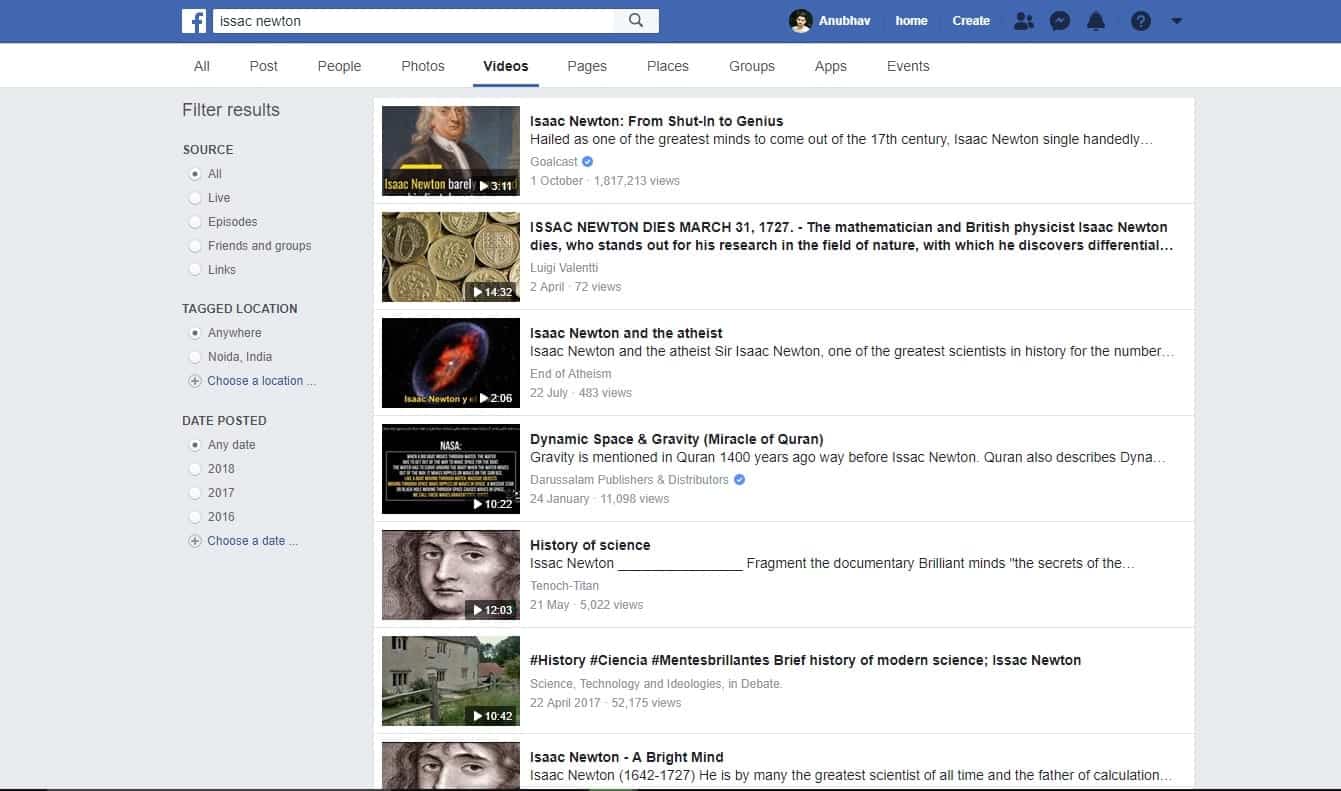Play the History of science video thumbnail
Viewport: 1341px width, 791px height.
tap(450, 574)
